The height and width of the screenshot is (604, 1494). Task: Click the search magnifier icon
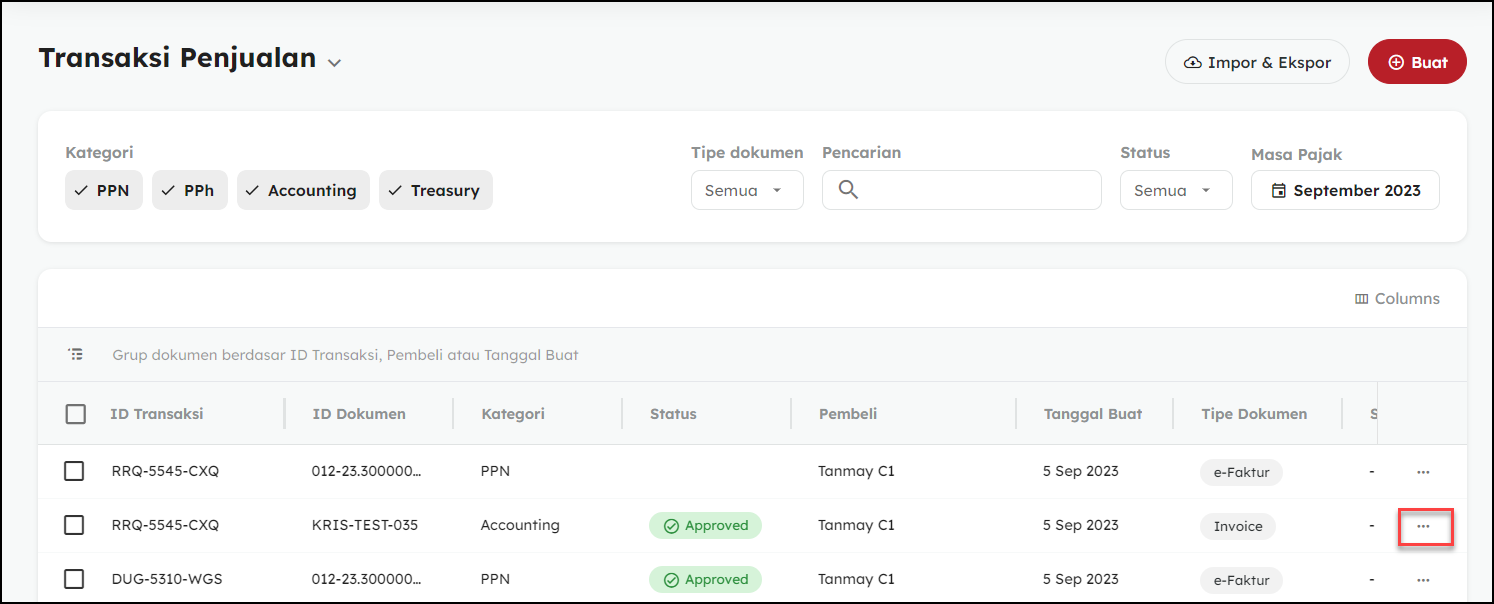(848, 190)
